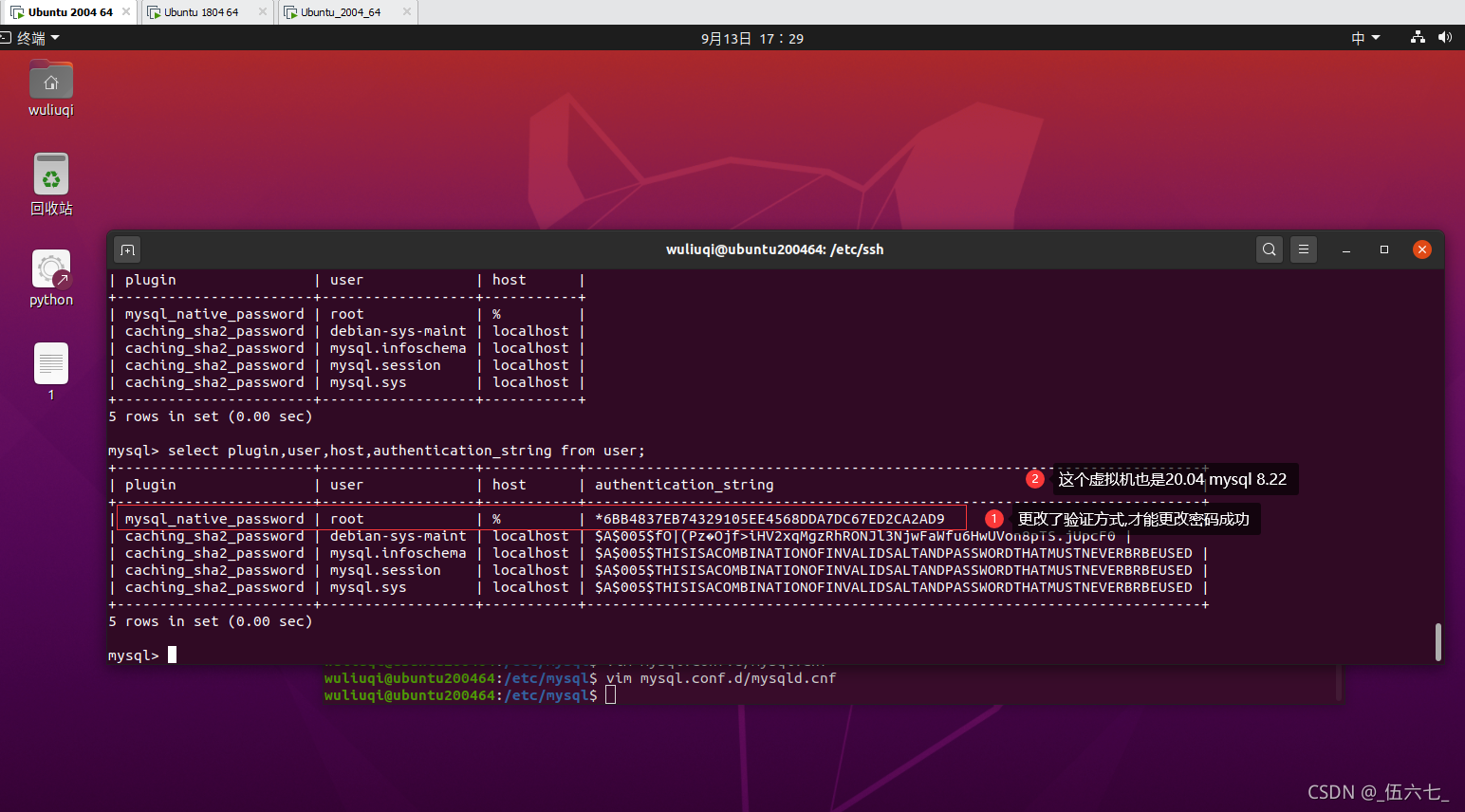Screen dimensions: 1465x812
Task: Click root user in the second table
Action: [x=347, y=519]
